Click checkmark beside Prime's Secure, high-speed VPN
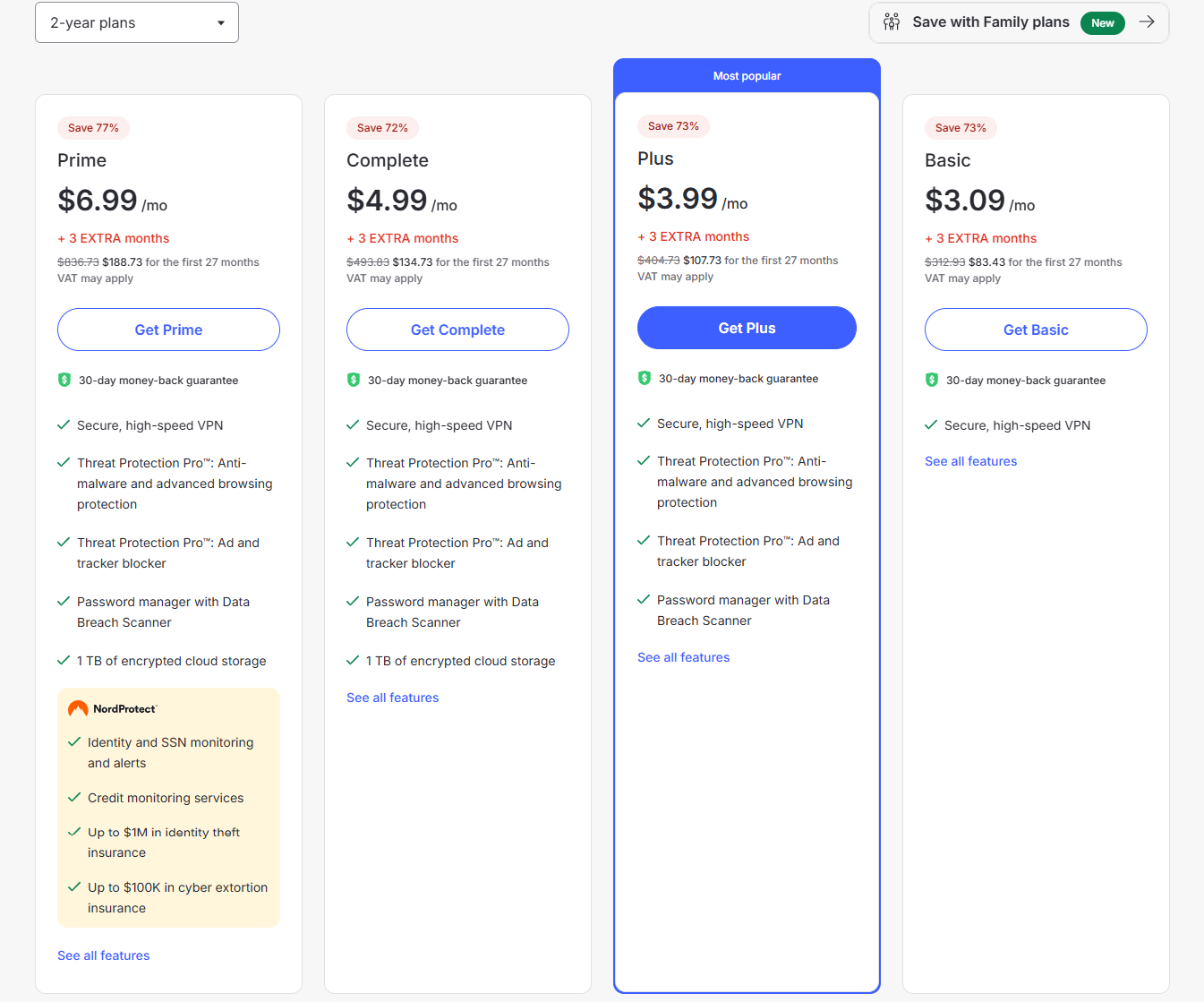The width and height of the screenshot is (1204, 1002). click(64, 425)
